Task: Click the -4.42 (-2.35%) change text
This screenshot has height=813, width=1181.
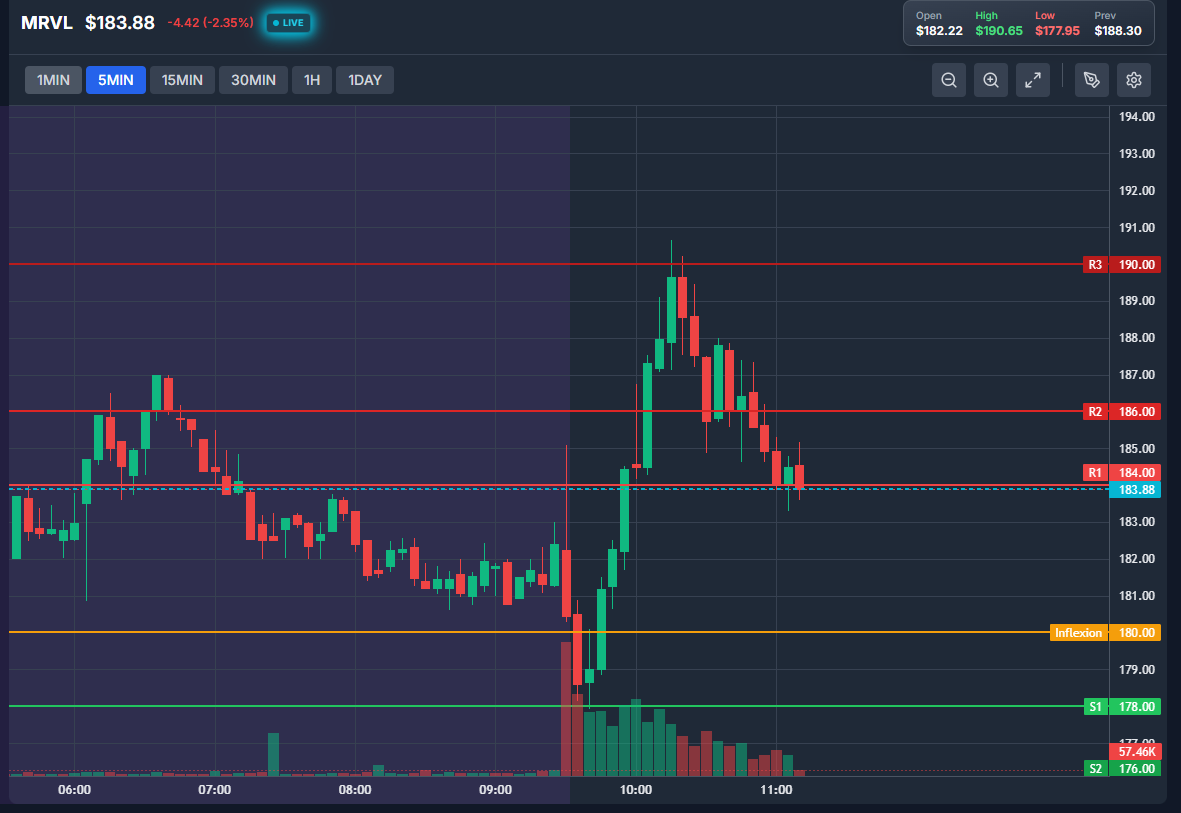Action: pos(210,23)
